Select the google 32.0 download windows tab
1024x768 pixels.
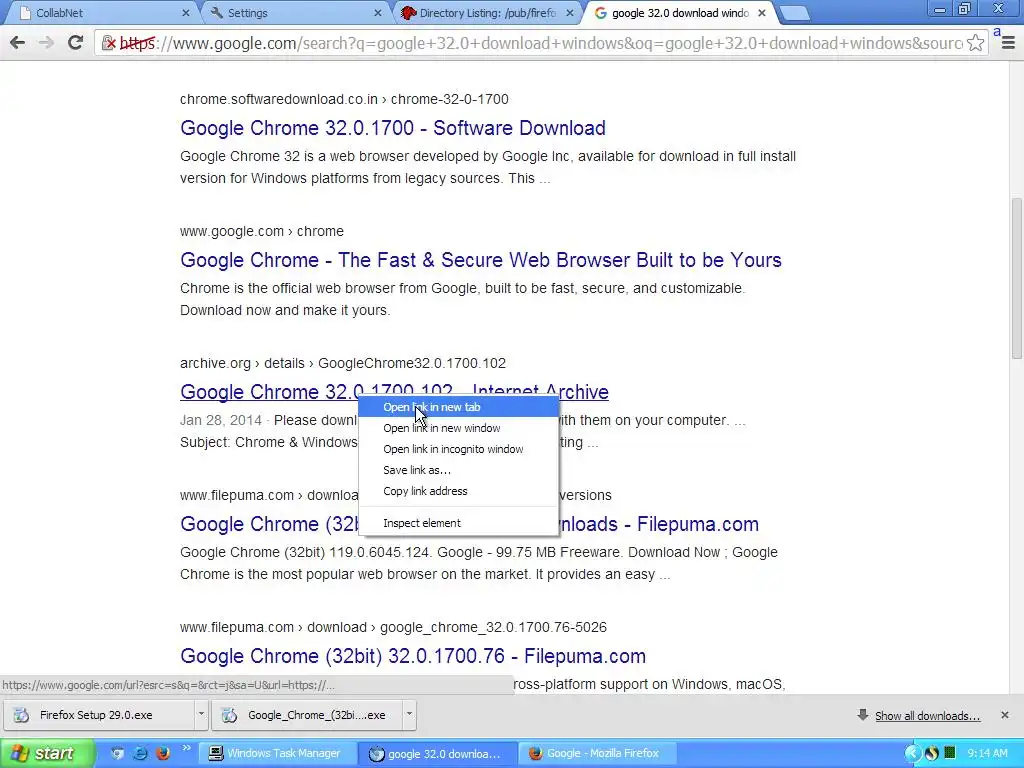[679, 13]
